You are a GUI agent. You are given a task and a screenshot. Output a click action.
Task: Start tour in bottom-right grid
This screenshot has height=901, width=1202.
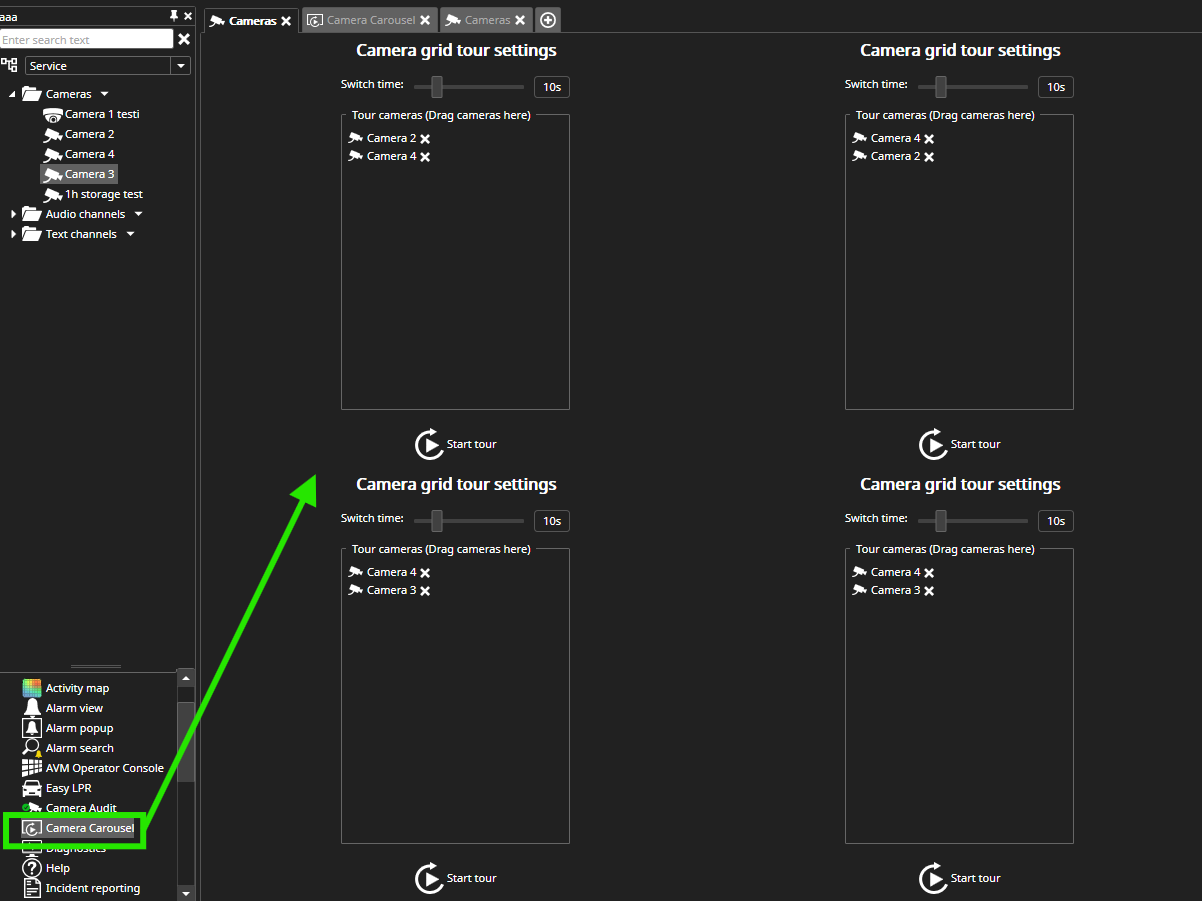tap(934, 878)
